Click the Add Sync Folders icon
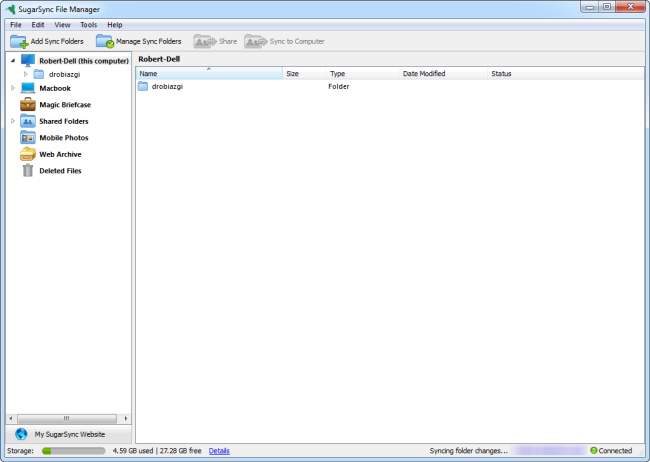 point(19,41)
